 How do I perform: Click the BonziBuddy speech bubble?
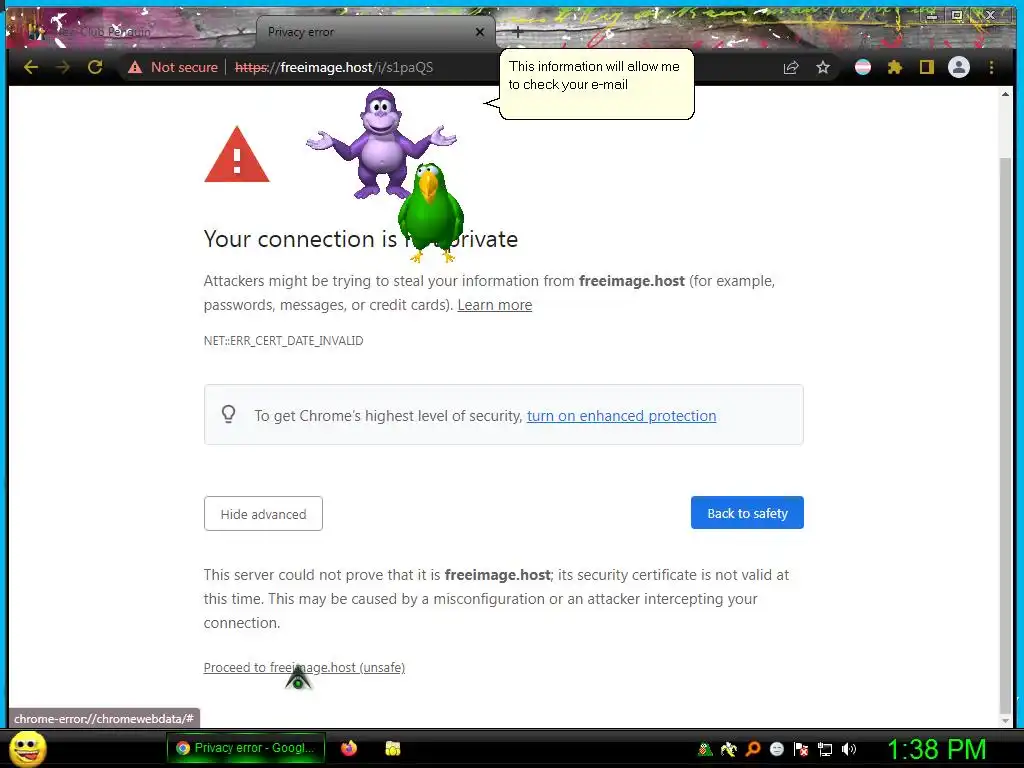pos(596,84)
